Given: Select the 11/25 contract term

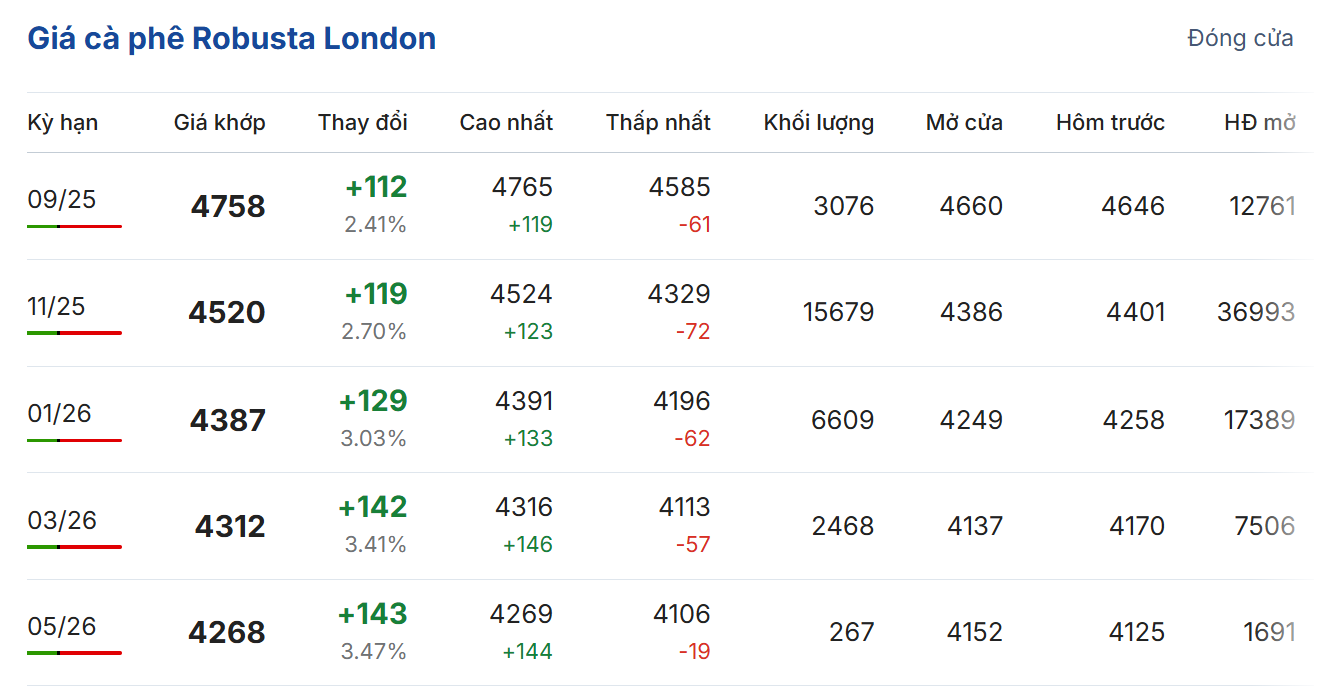Looking at the screenshot, I should coord(56,306).
